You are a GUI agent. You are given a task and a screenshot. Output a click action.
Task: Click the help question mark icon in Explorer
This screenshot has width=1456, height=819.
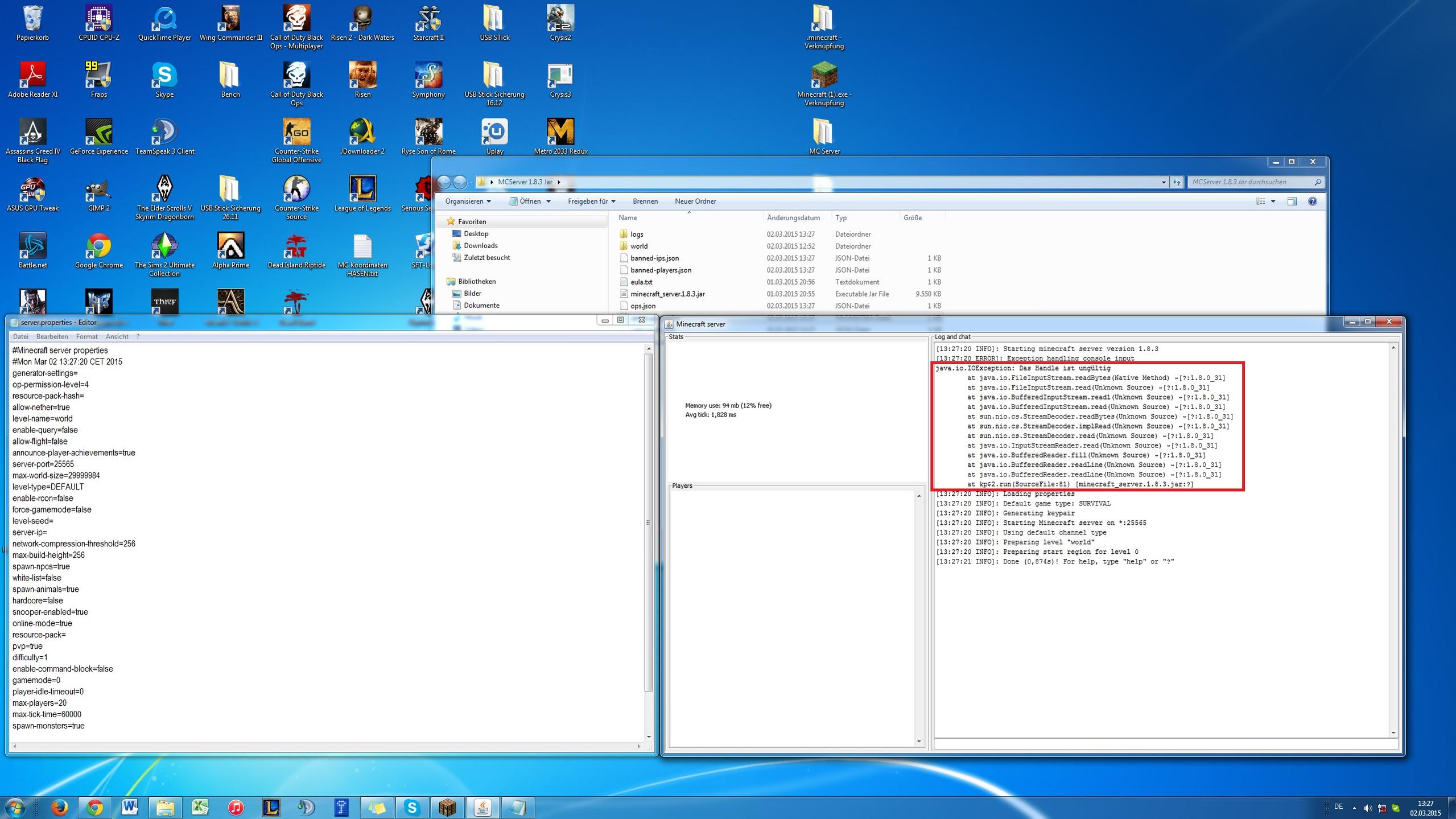click(x=1312, y=201)
